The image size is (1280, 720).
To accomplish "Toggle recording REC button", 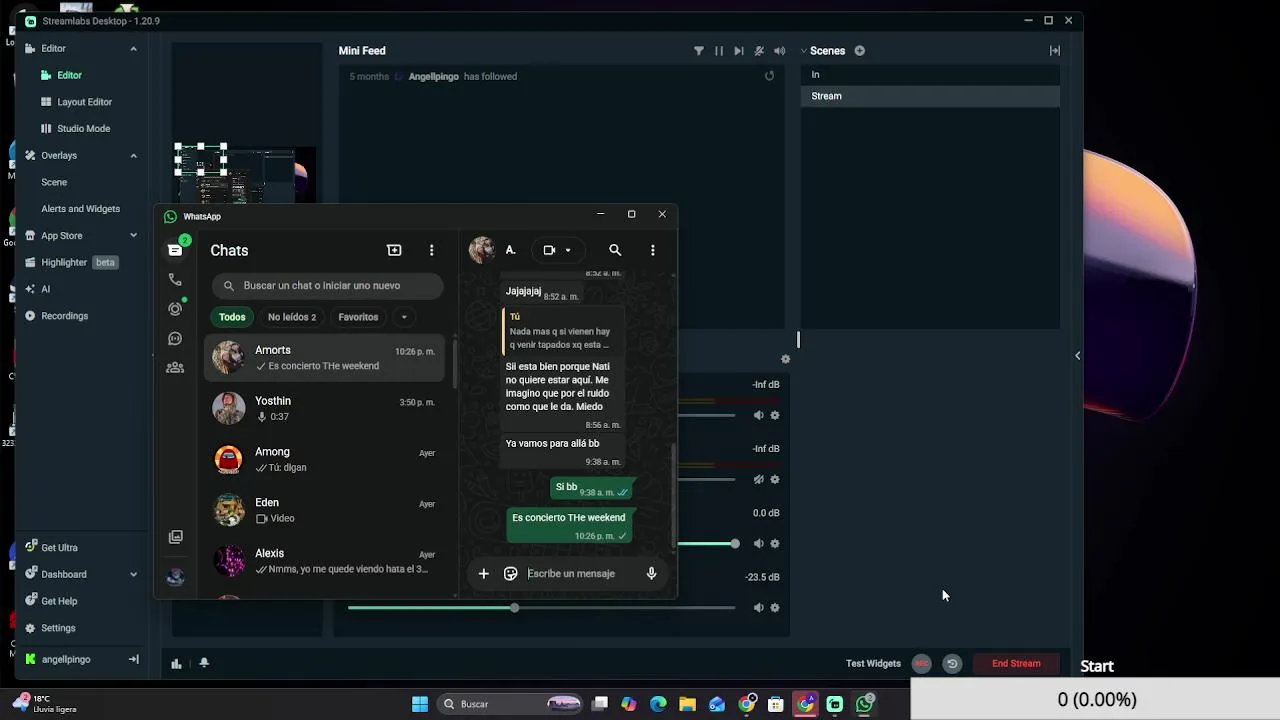I will [922, 663].
